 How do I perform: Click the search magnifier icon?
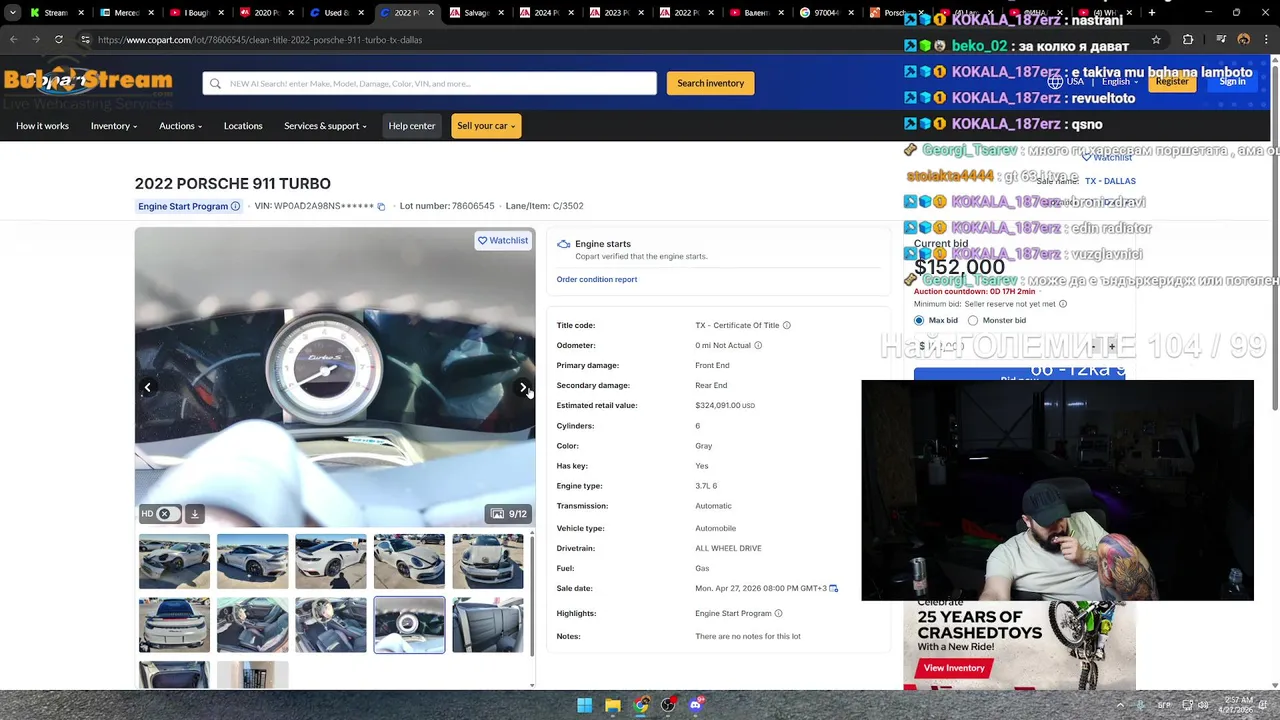(214, 83)
